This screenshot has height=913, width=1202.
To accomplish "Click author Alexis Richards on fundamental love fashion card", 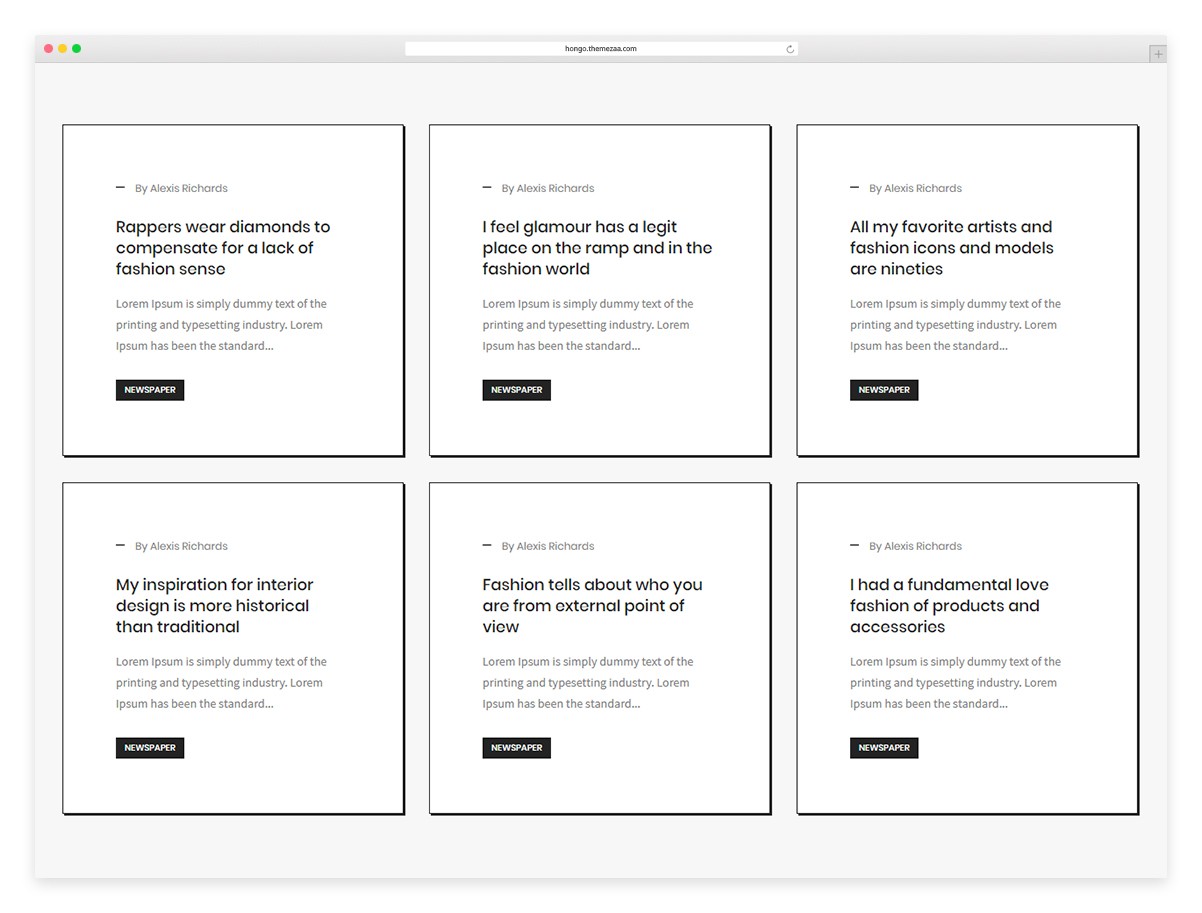I will [x=923, y=546].
